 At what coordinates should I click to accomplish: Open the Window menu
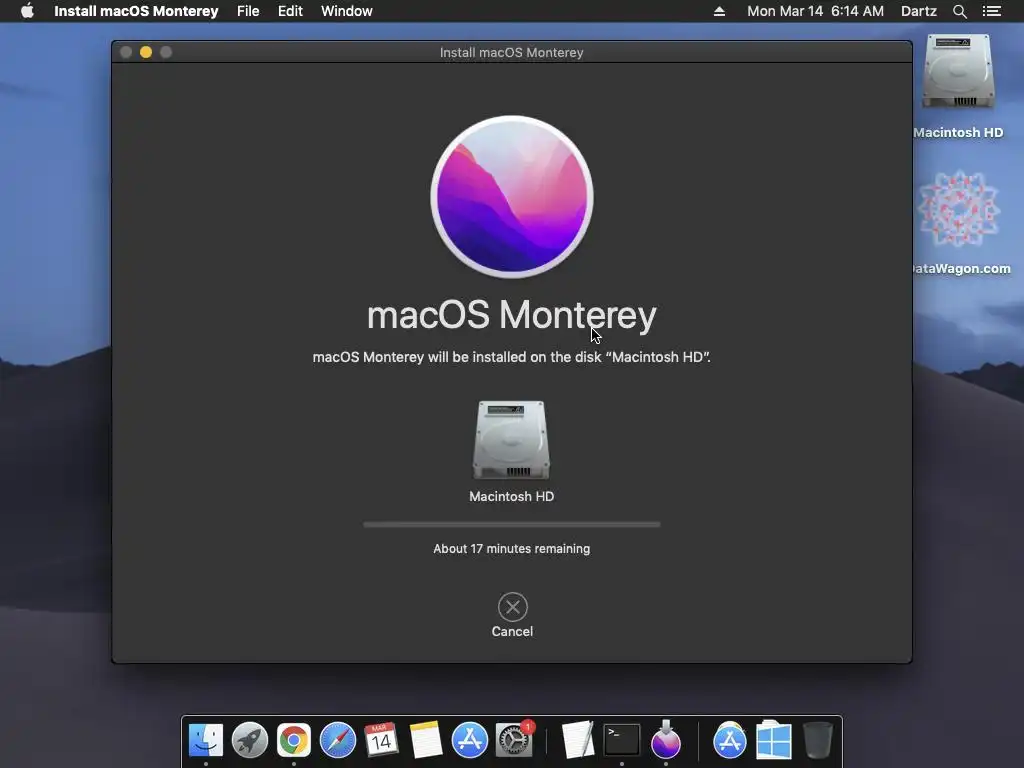coord(347,11)
